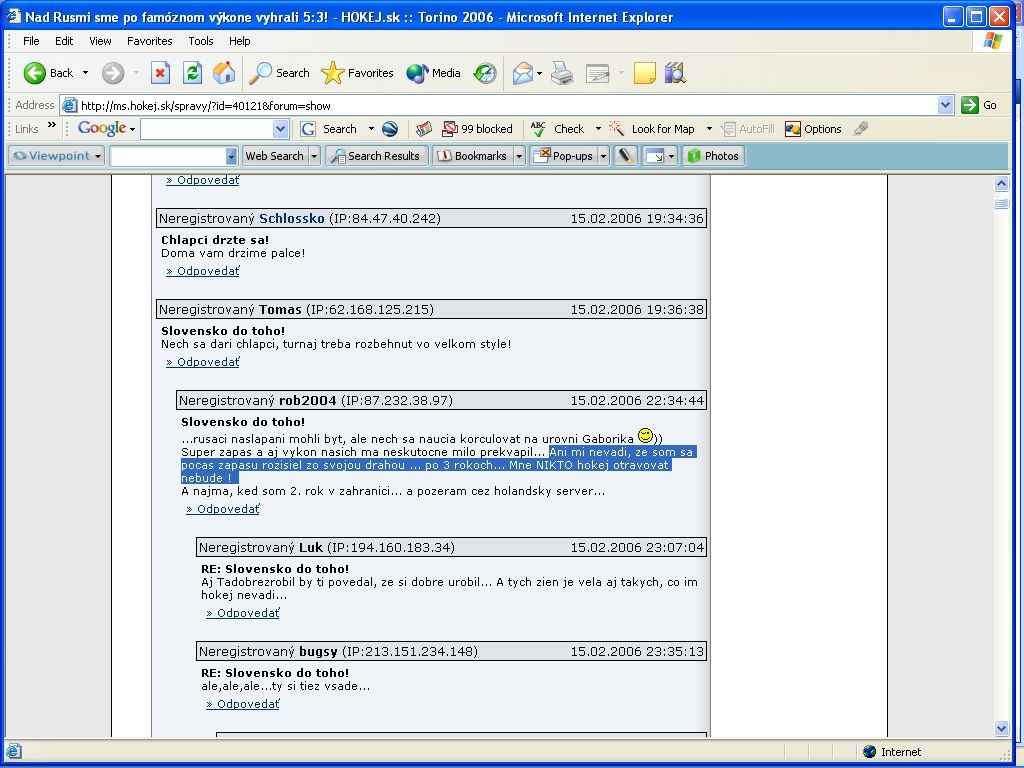Open the History icon in toolbar
The image size is (1024, 768).
(x=485, y=73)
